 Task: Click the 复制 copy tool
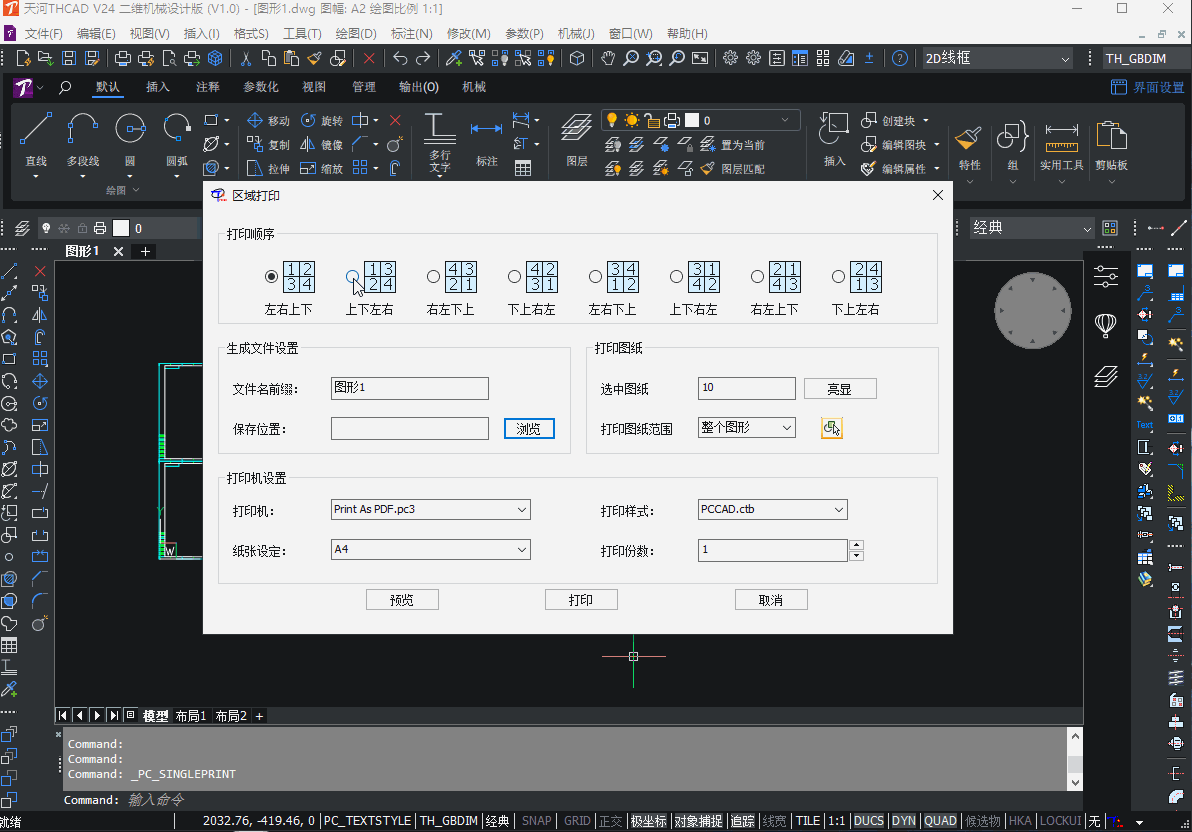(268, 144)
